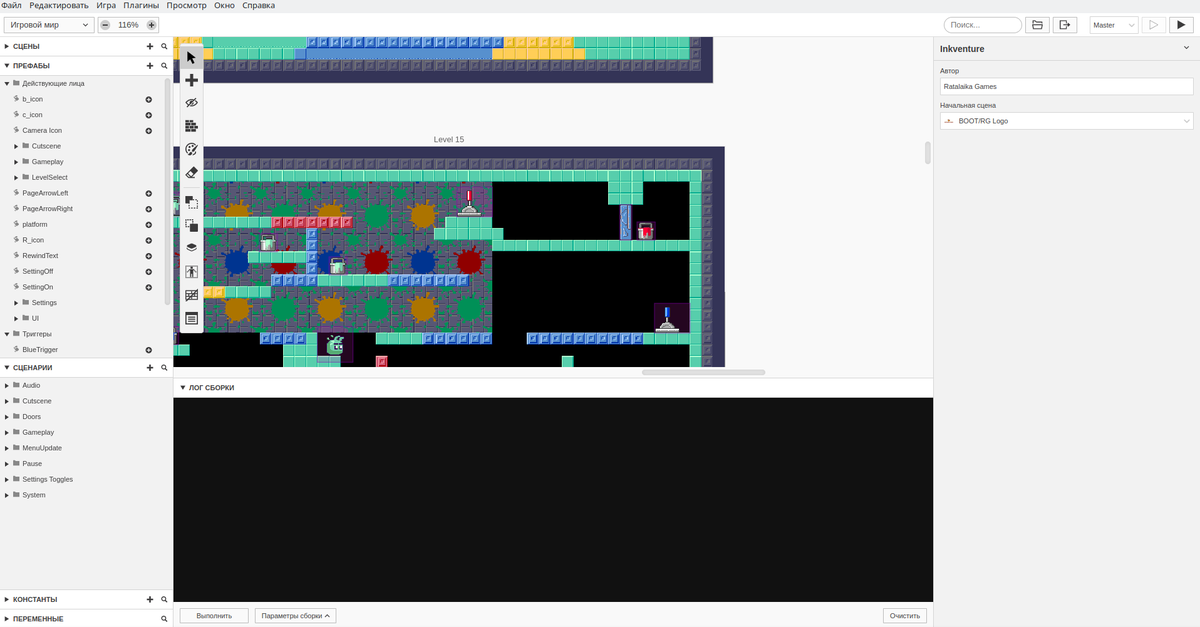Add script via СЦЕНАРИИ plus icon

click(x=150, y=367)
